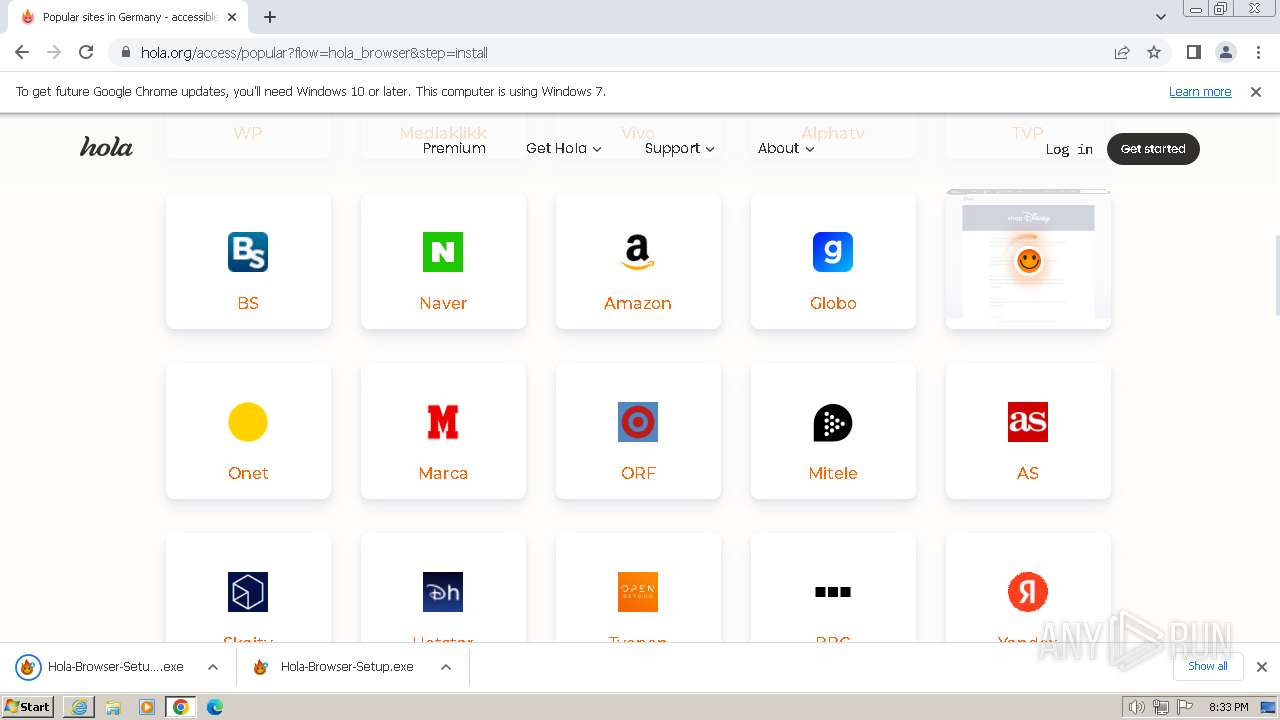Open the BBC blocks icon
Screen dimensions: 1280x720
point(833,592)
